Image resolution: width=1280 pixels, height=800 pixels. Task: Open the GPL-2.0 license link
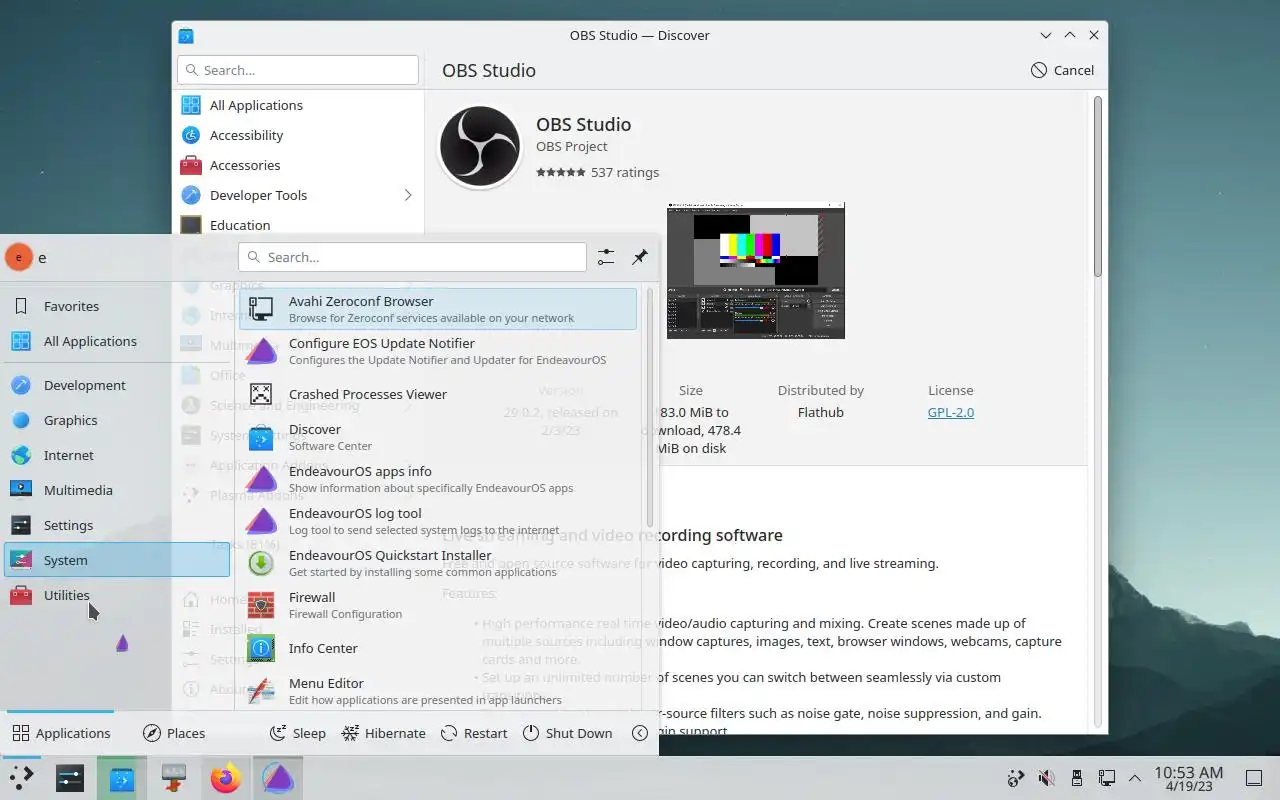950,412
